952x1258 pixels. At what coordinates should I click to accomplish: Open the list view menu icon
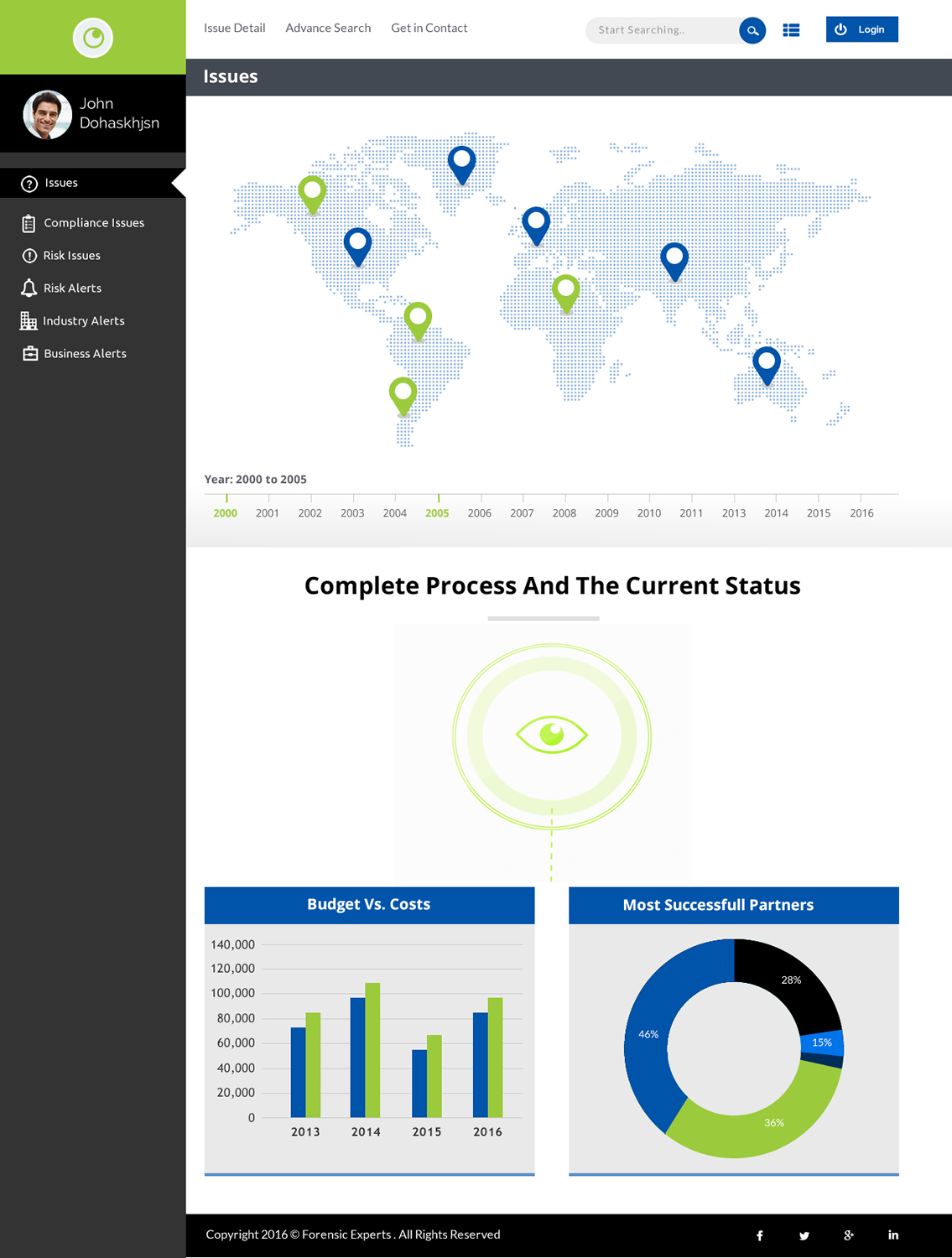pyautogui.click(x=791, y=30)
